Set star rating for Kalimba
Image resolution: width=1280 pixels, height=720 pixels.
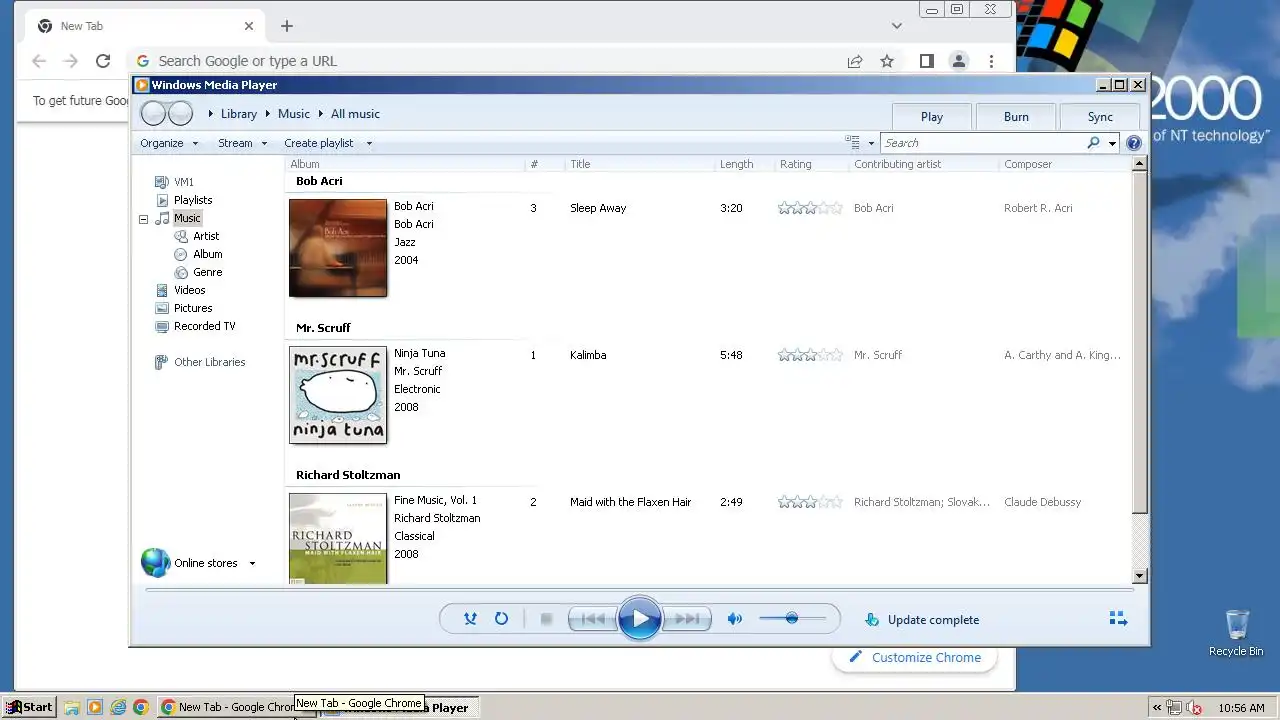[x=810, y=355]
